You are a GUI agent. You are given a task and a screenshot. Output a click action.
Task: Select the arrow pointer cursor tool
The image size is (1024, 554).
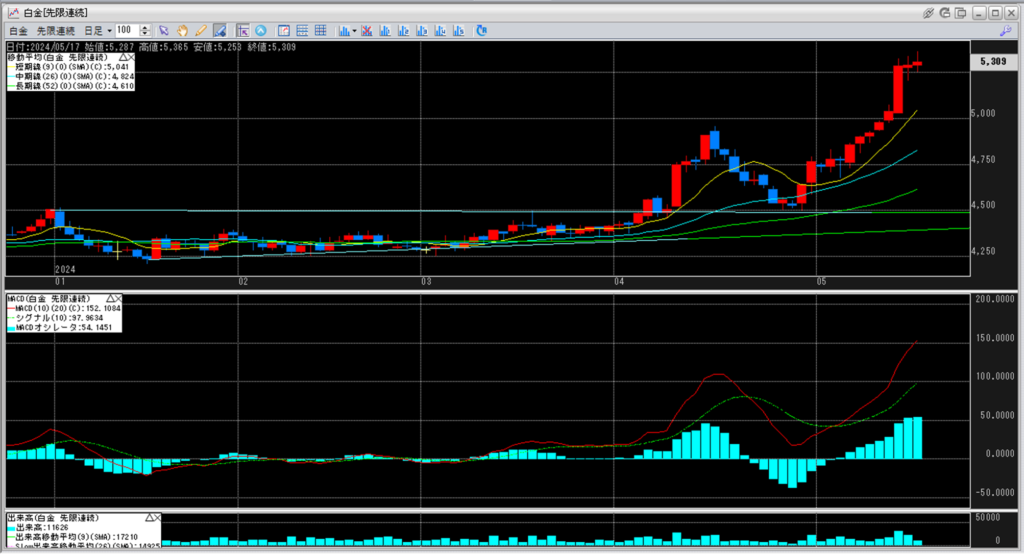(x=164, y=31)
